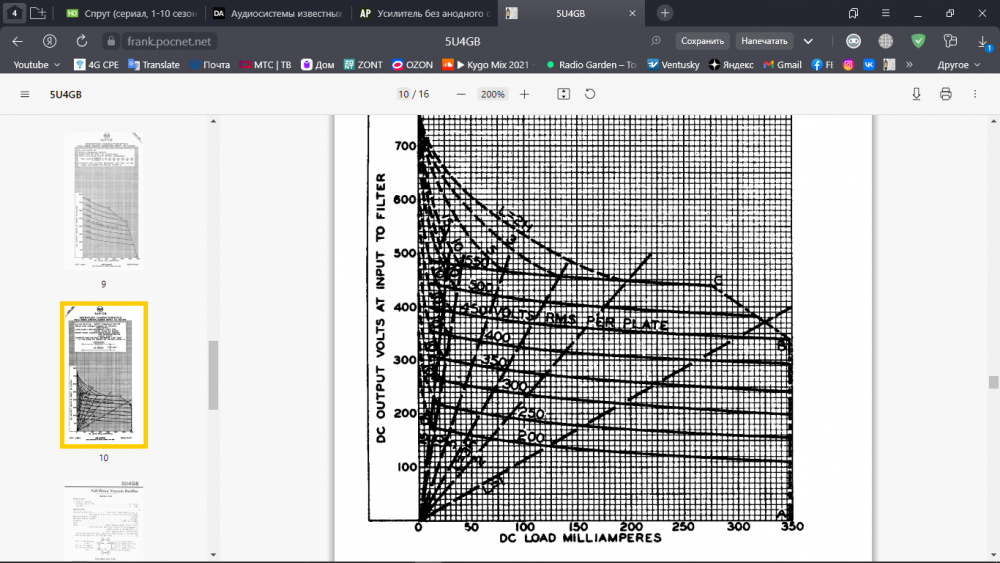Open the Gmail bookmark
Screen dimensions: 1000x563
pos(782,64)
